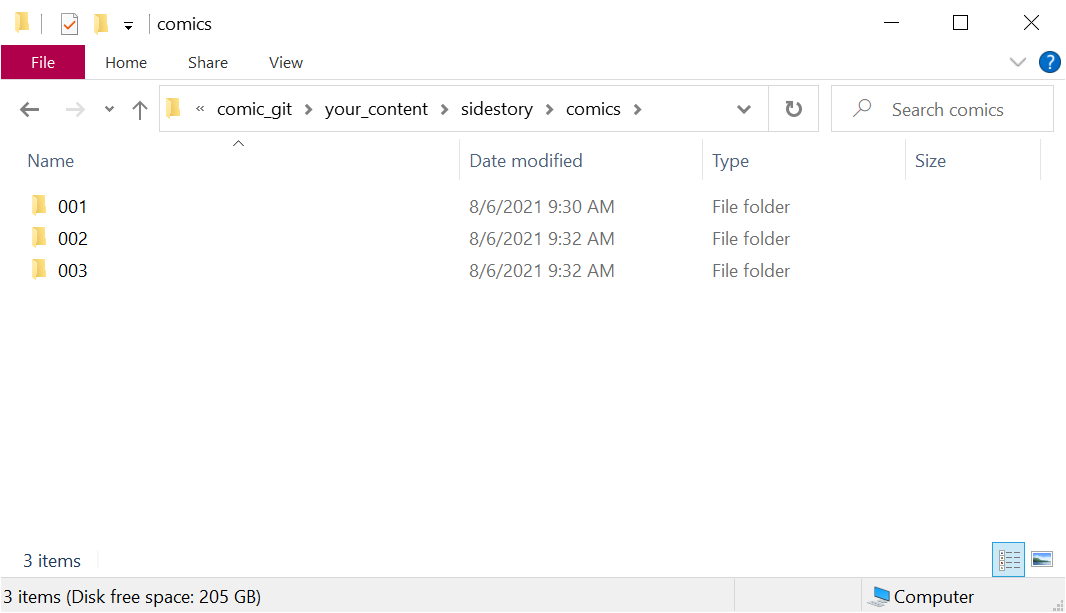This screenshot has height=613, width=1066.
Task: Click the 003 folder icon
Action: pyautogui.click(x=39, y=270)
